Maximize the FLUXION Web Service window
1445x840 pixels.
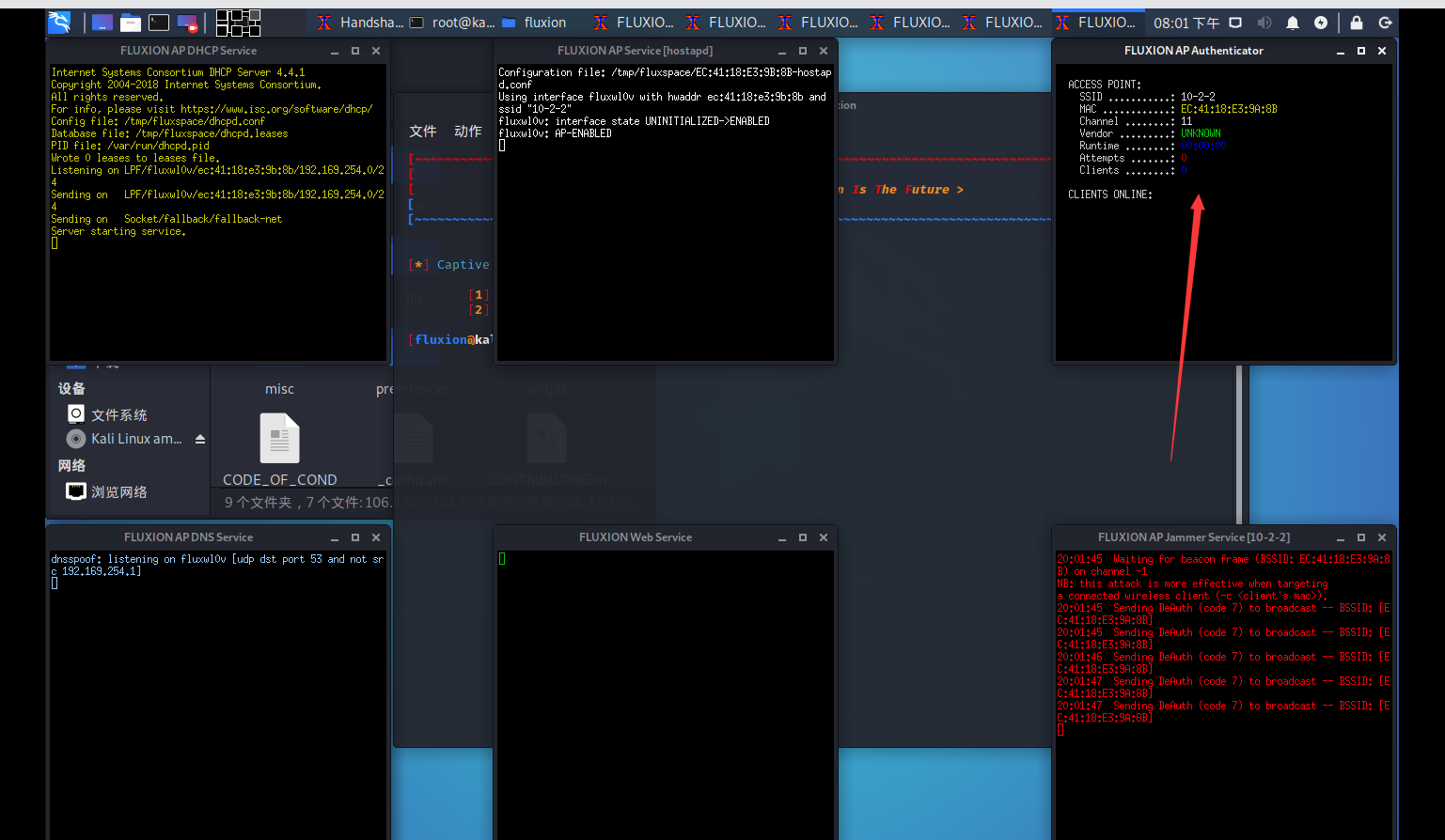[x=803, y=537]
